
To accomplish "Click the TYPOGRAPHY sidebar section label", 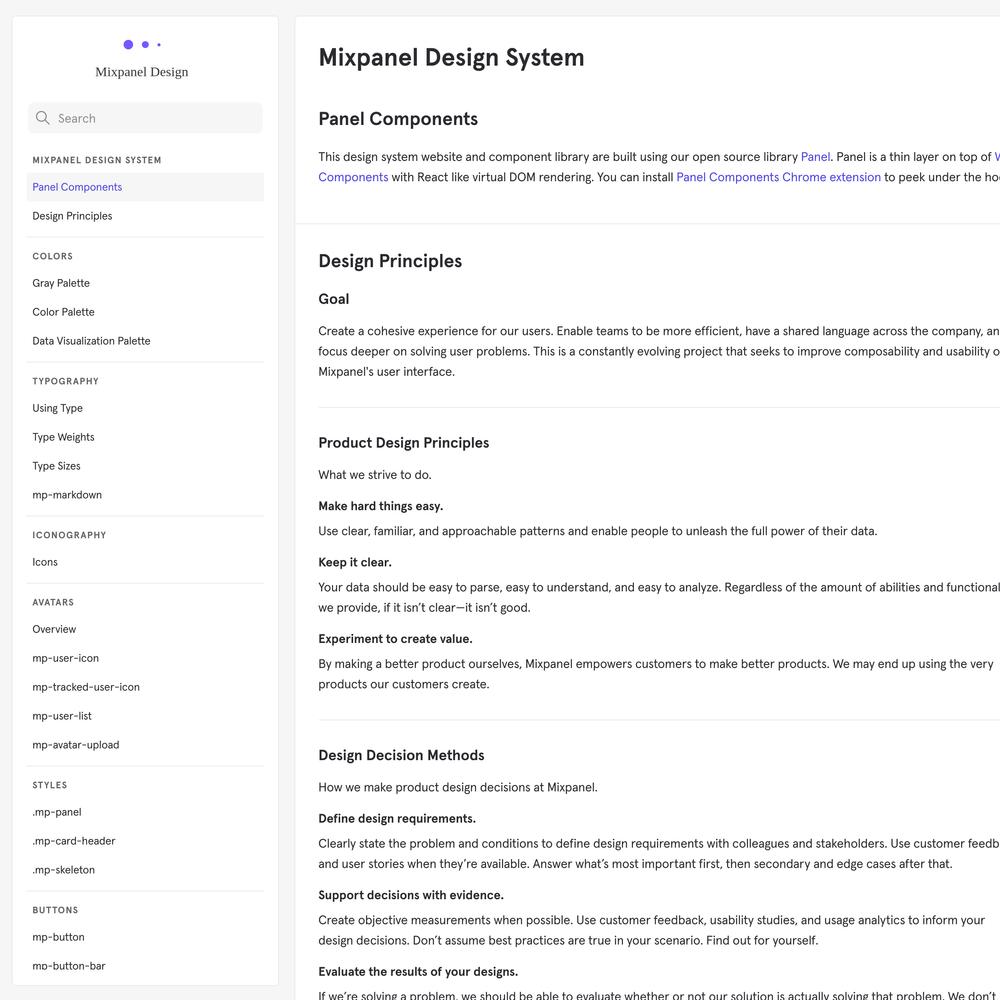I will click(66, 381).
